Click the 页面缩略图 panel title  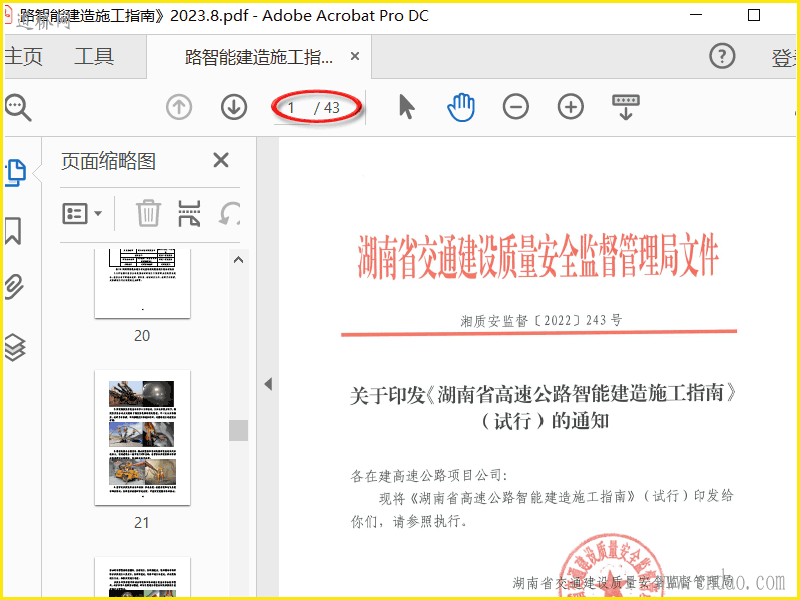(x=108, y=161)
